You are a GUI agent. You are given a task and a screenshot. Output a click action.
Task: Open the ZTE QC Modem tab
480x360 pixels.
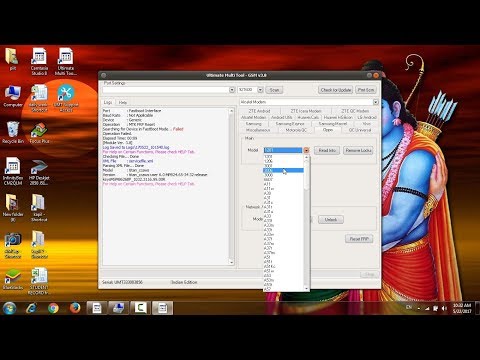(x=355, y=111)
